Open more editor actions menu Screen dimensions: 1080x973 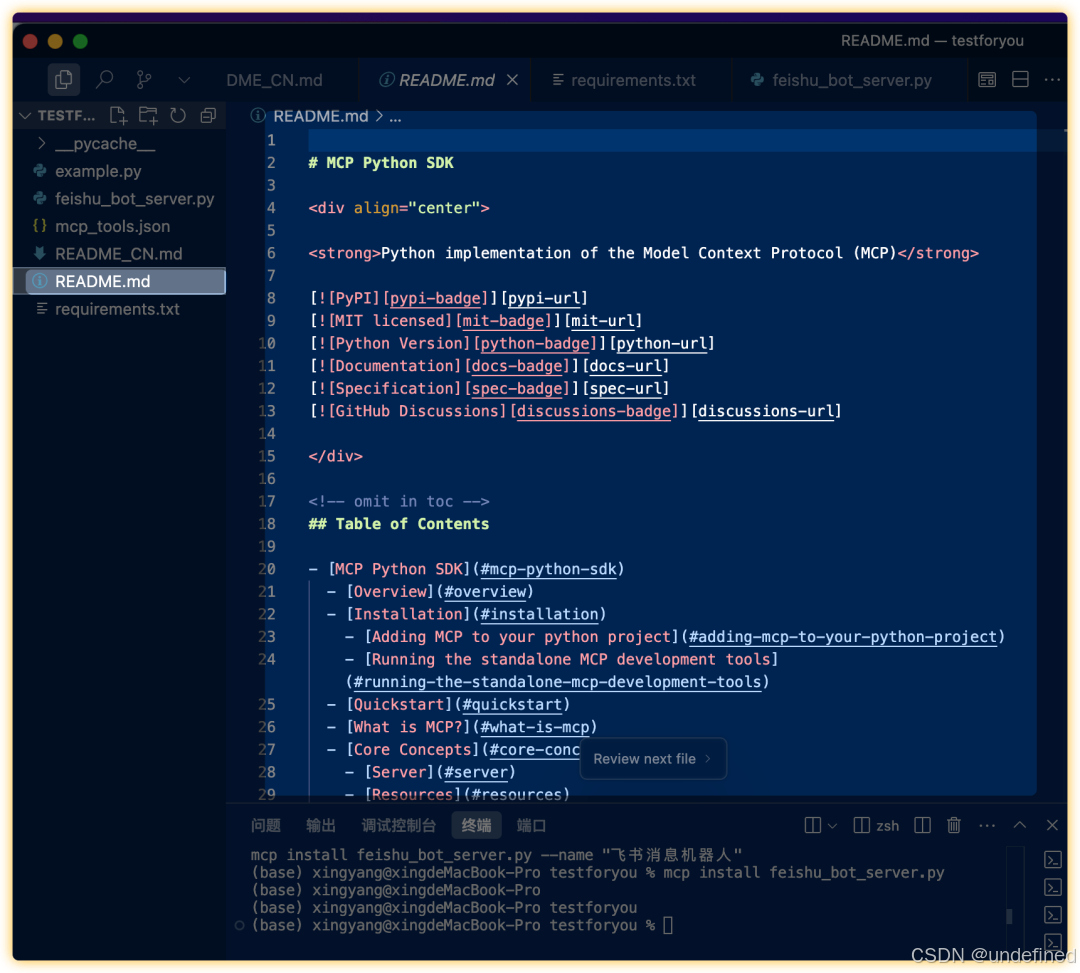click(x=1052, y=80)
